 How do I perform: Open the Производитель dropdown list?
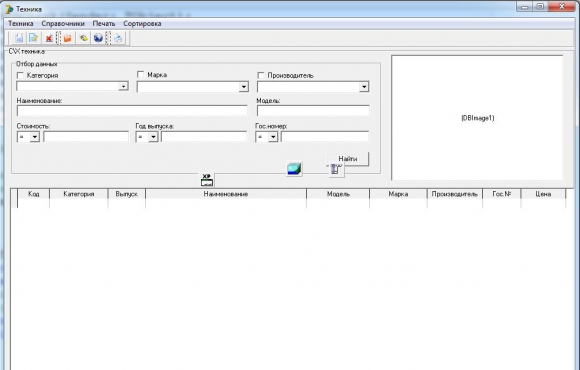coord(364,87)
